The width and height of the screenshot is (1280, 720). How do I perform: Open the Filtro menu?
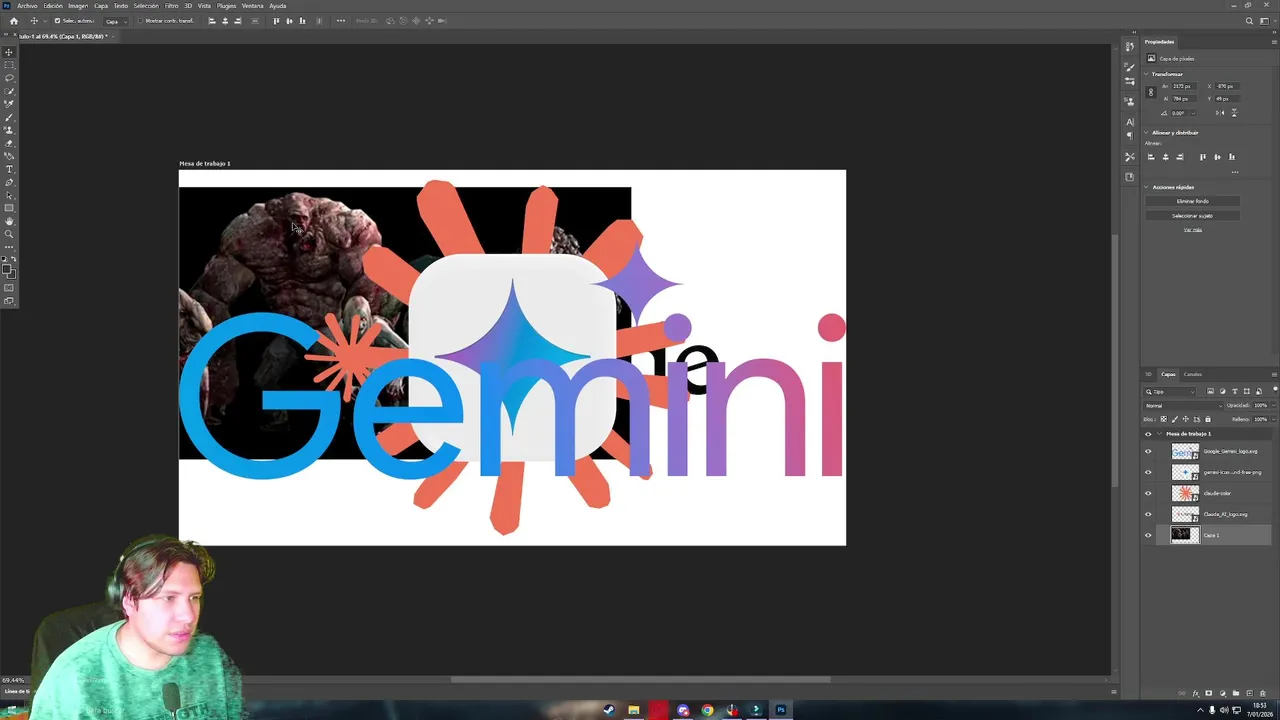point(171,6)
